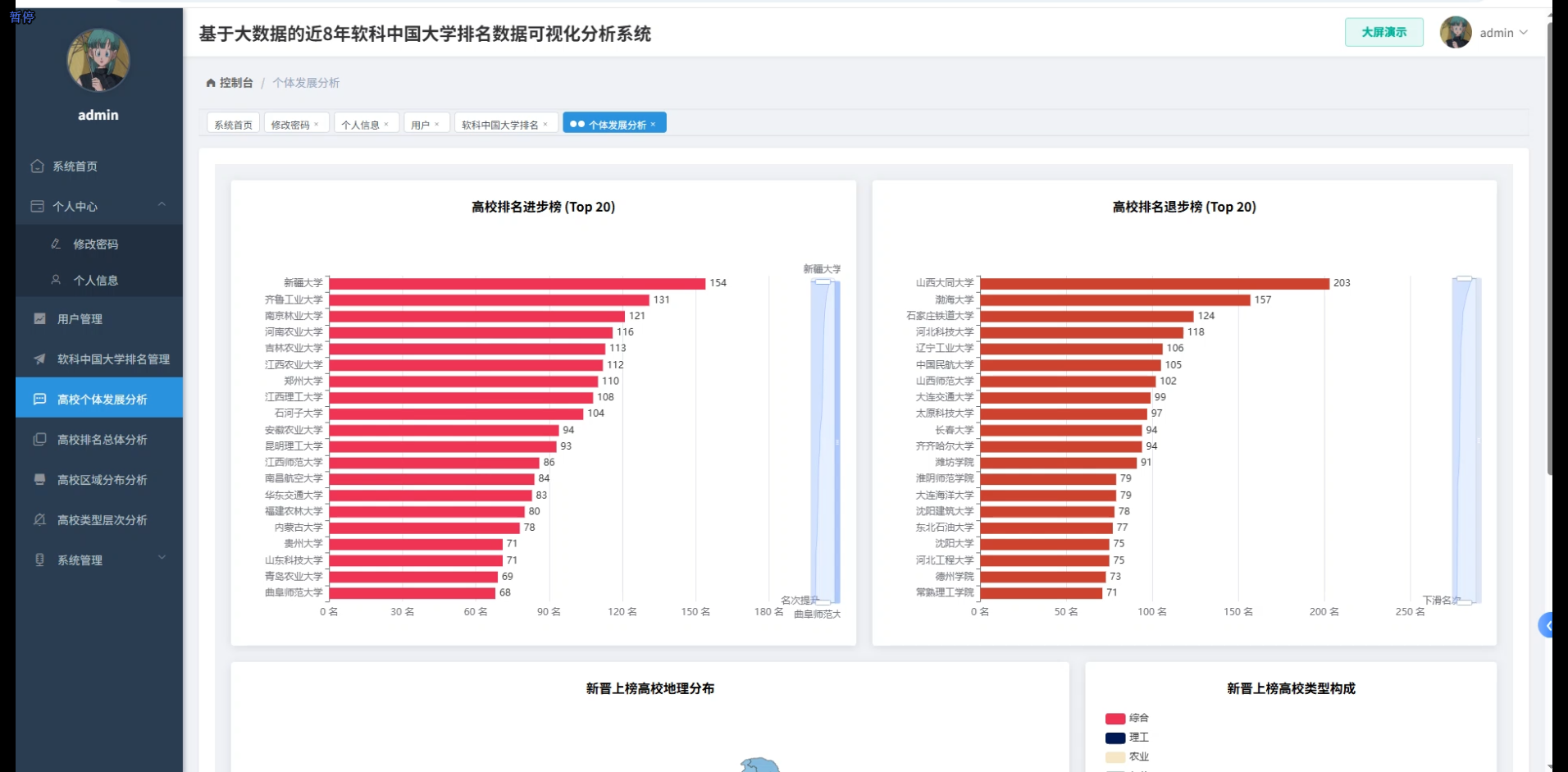
Task: Click the 新疆大学 bar valued 154
Action: 517,283
